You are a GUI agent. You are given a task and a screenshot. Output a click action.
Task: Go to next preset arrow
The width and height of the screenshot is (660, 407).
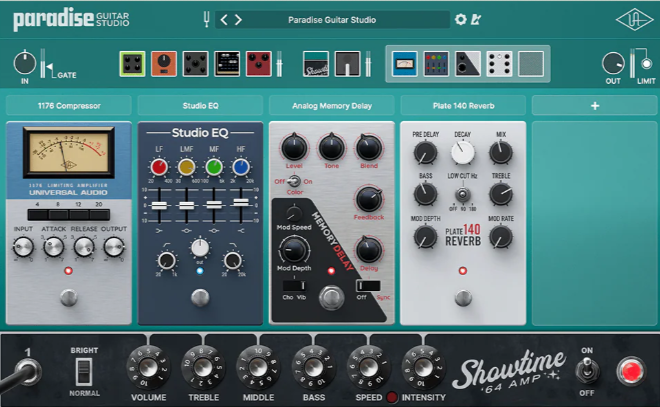238,20
